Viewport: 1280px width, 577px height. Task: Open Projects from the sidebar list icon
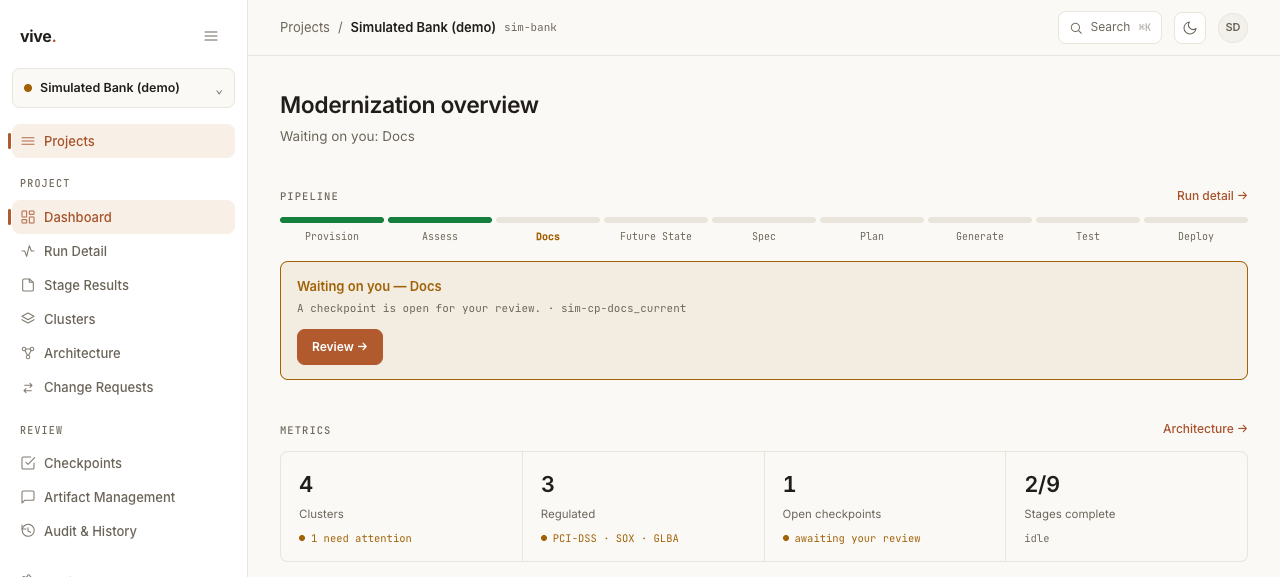[28, 141]
